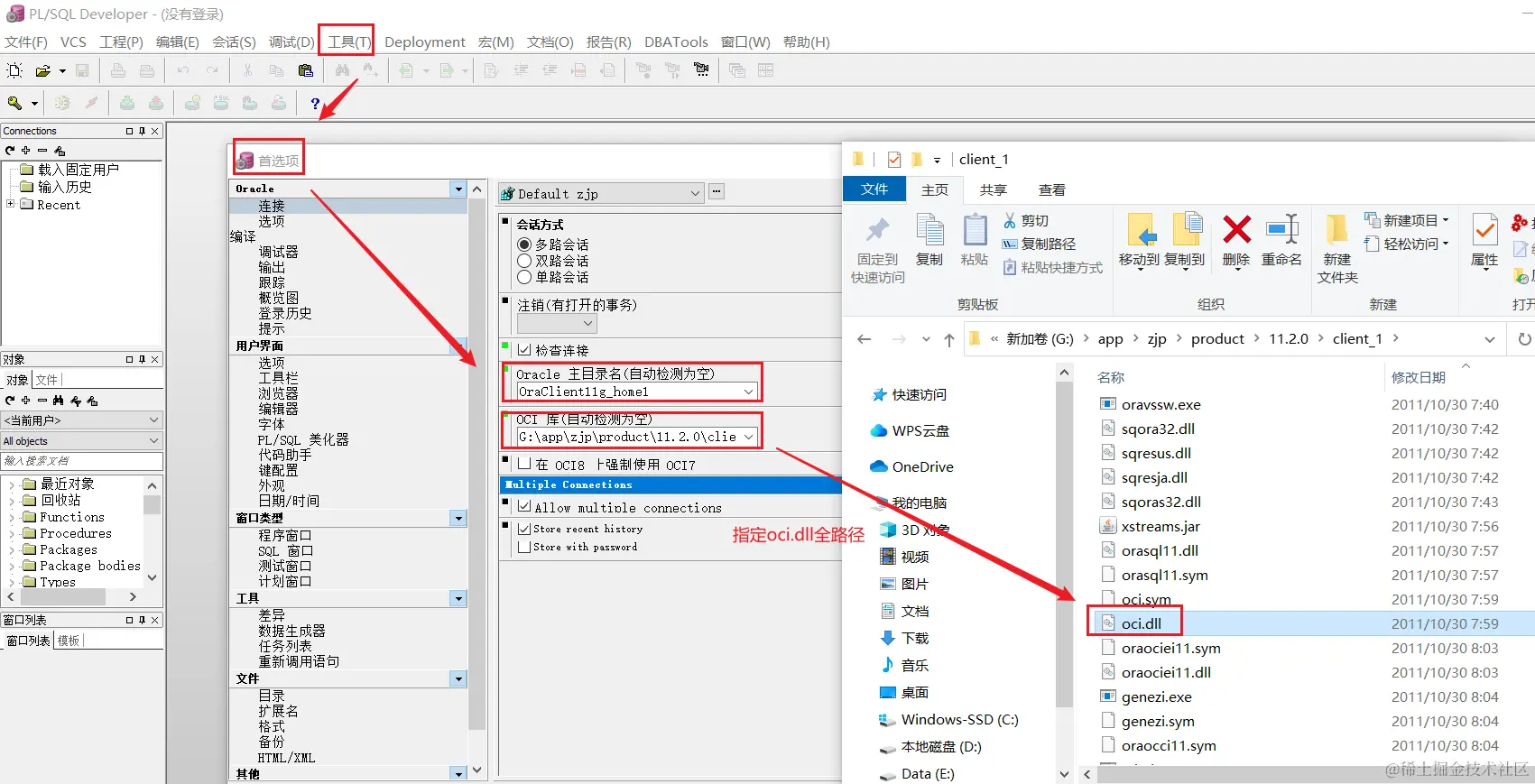
Task: Select oci.dll file in Explorer list
Action: click(1141, 623)
